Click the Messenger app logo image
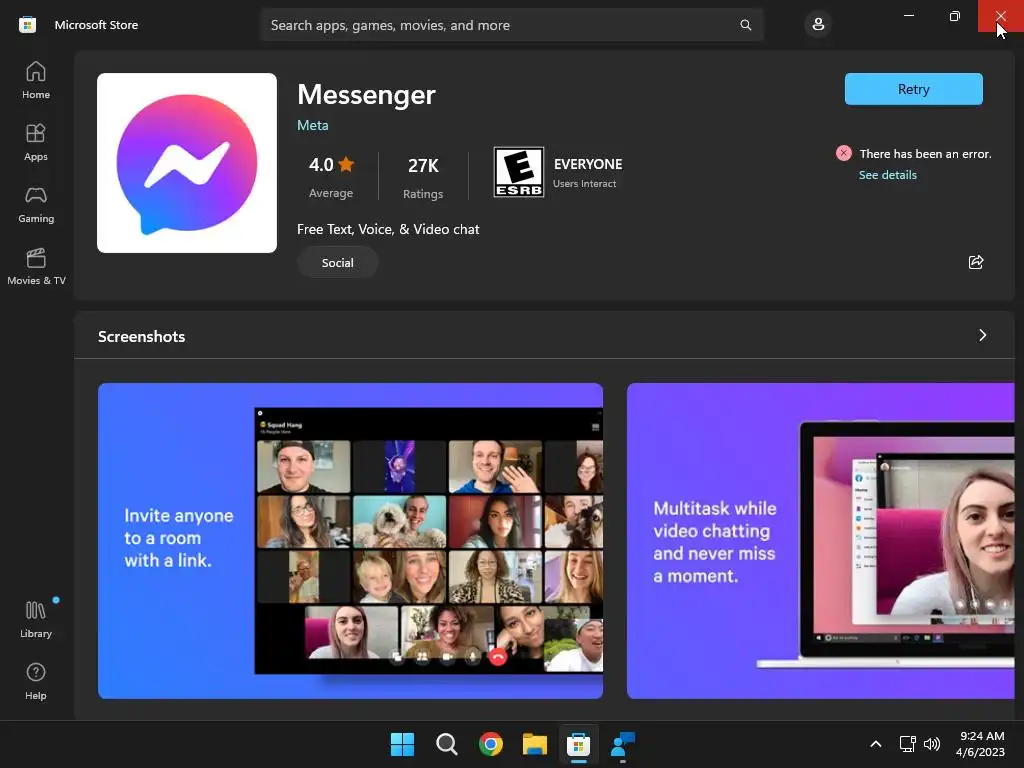The width and height of the screenshot is (1024, 768). (187, 163)
